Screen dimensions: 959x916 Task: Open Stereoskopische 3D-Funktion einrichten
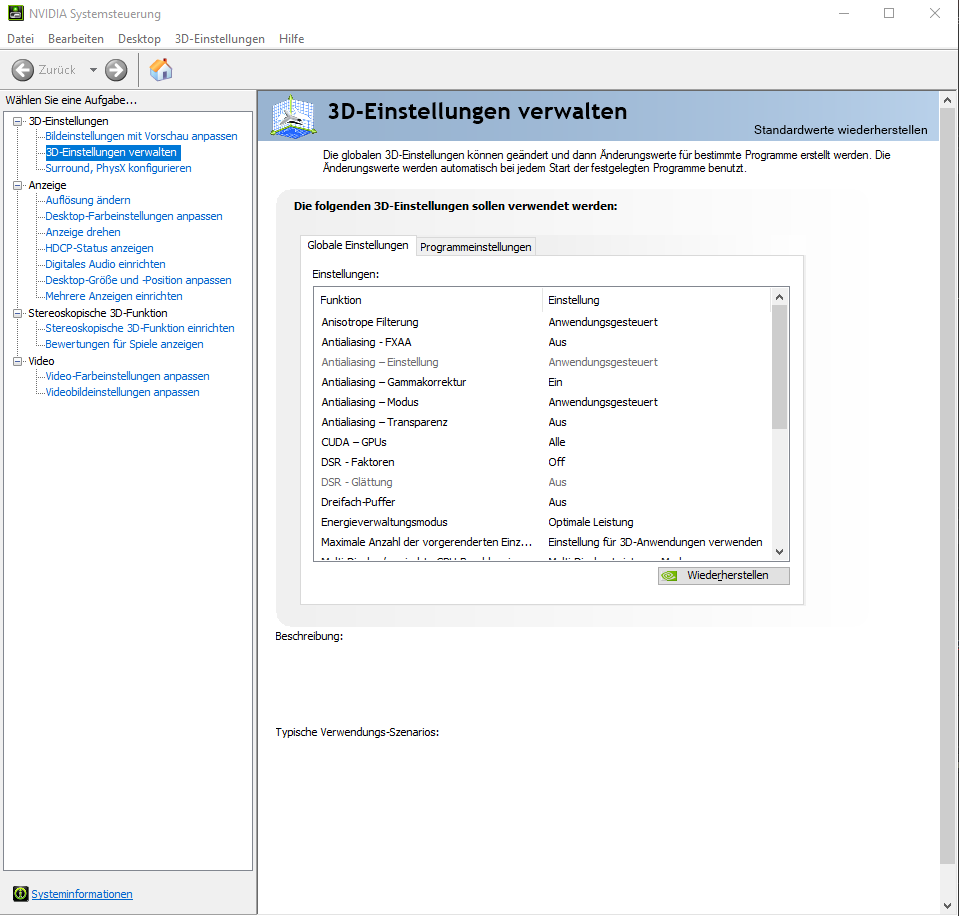(139, 328)
